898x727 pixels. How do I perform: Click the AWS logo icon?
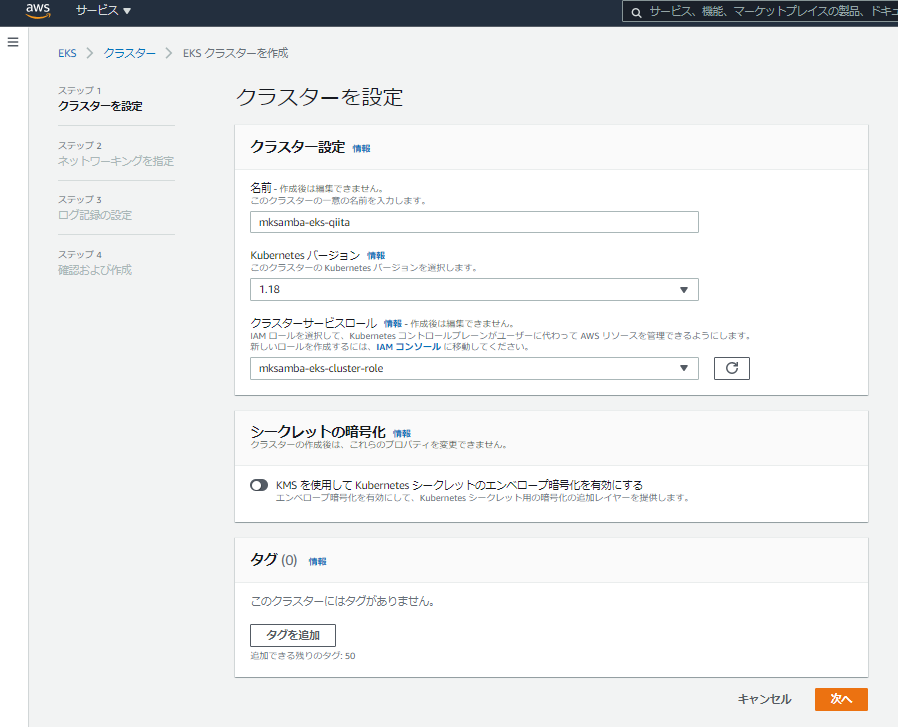tap(38, 11)
